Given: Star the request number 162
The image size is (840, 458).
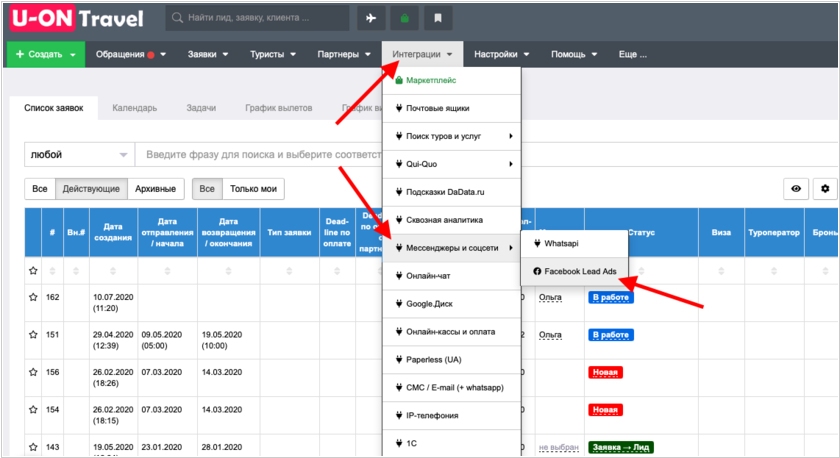Looking at the screenshot, I should (33, 297).
